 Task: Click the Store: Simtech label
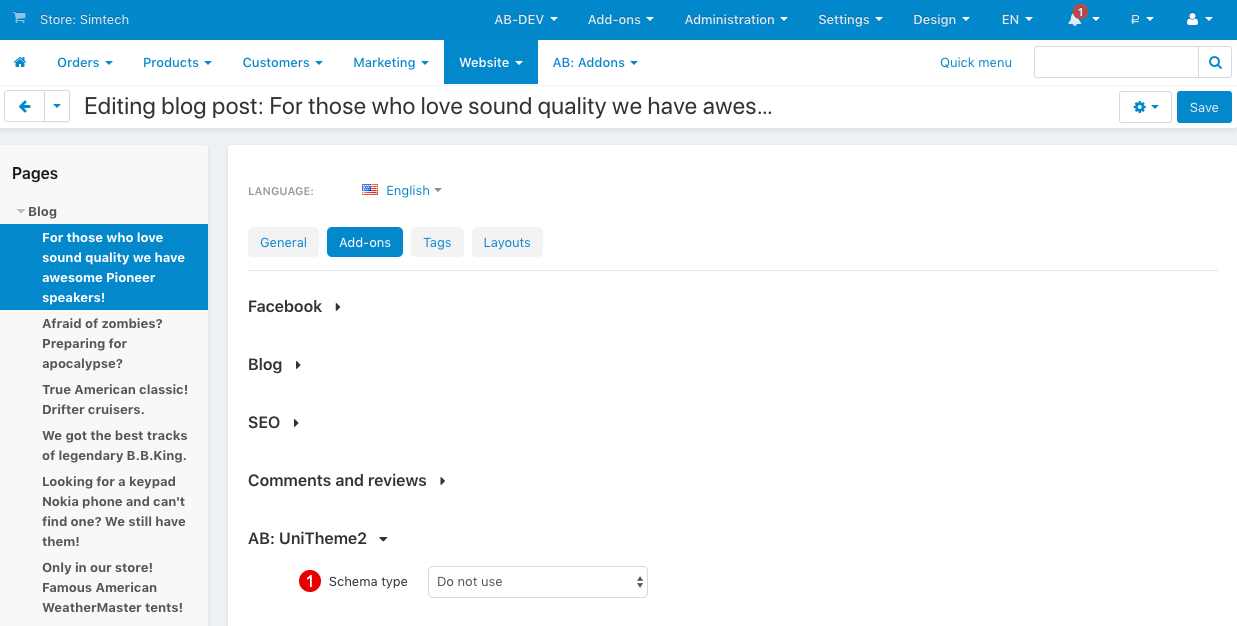pos(84,19)
